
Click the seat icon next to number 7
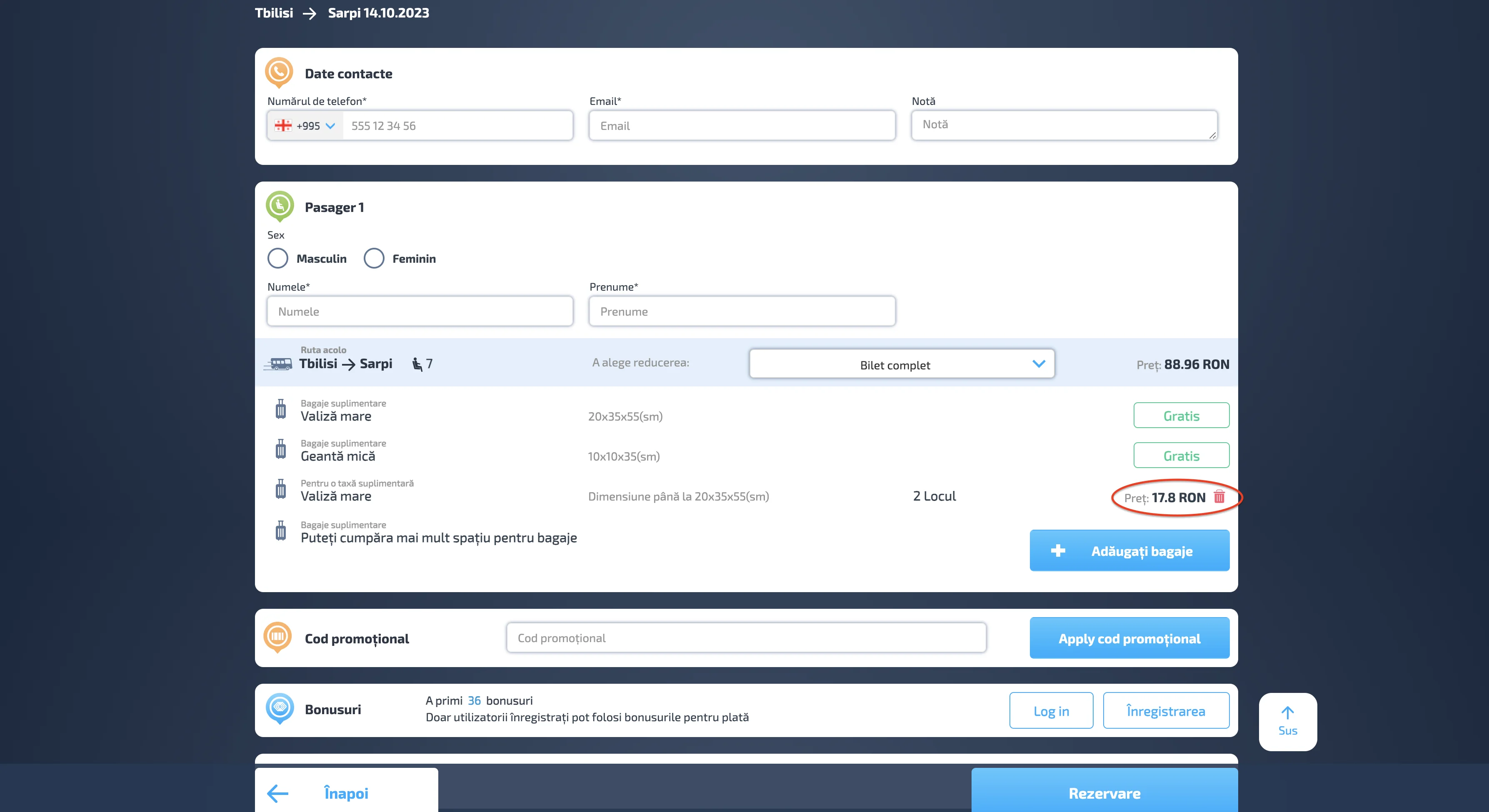point(417,364)
